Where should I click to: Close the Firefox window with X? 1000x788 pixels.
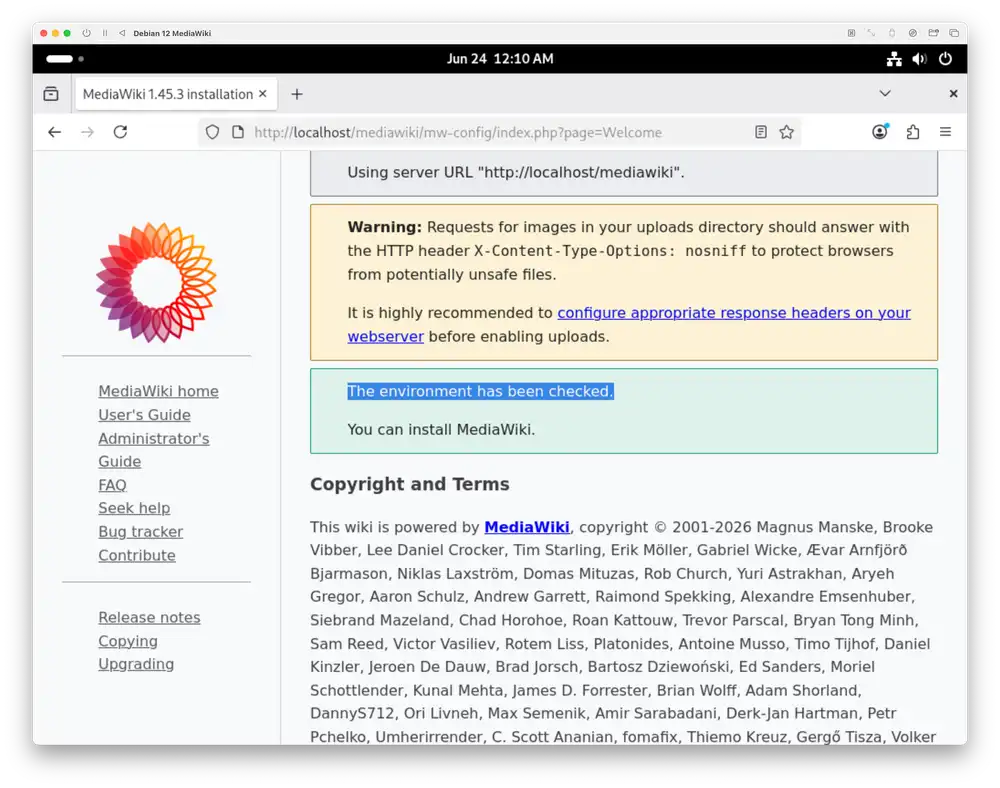pyautogui.click(x=953, y=94)
